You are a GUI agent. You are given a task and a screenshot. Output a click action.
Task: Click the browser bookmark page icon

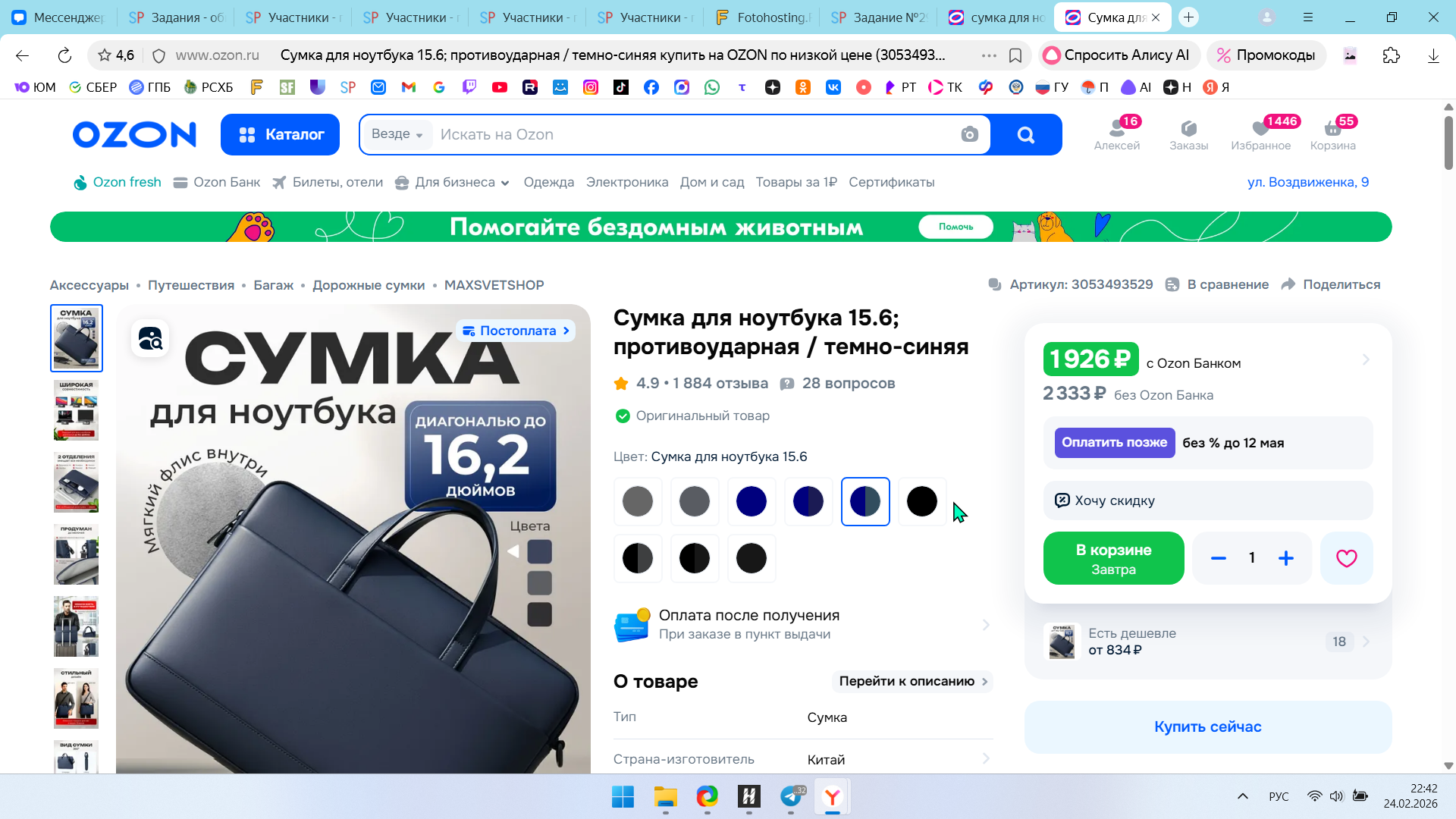click(x=1015, y=55)
